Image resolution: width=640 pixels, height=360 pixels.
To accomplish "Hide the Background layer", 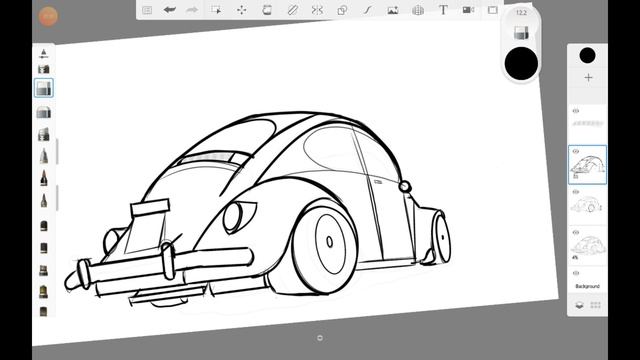I will pyautogui.click(x=576, y=273).
